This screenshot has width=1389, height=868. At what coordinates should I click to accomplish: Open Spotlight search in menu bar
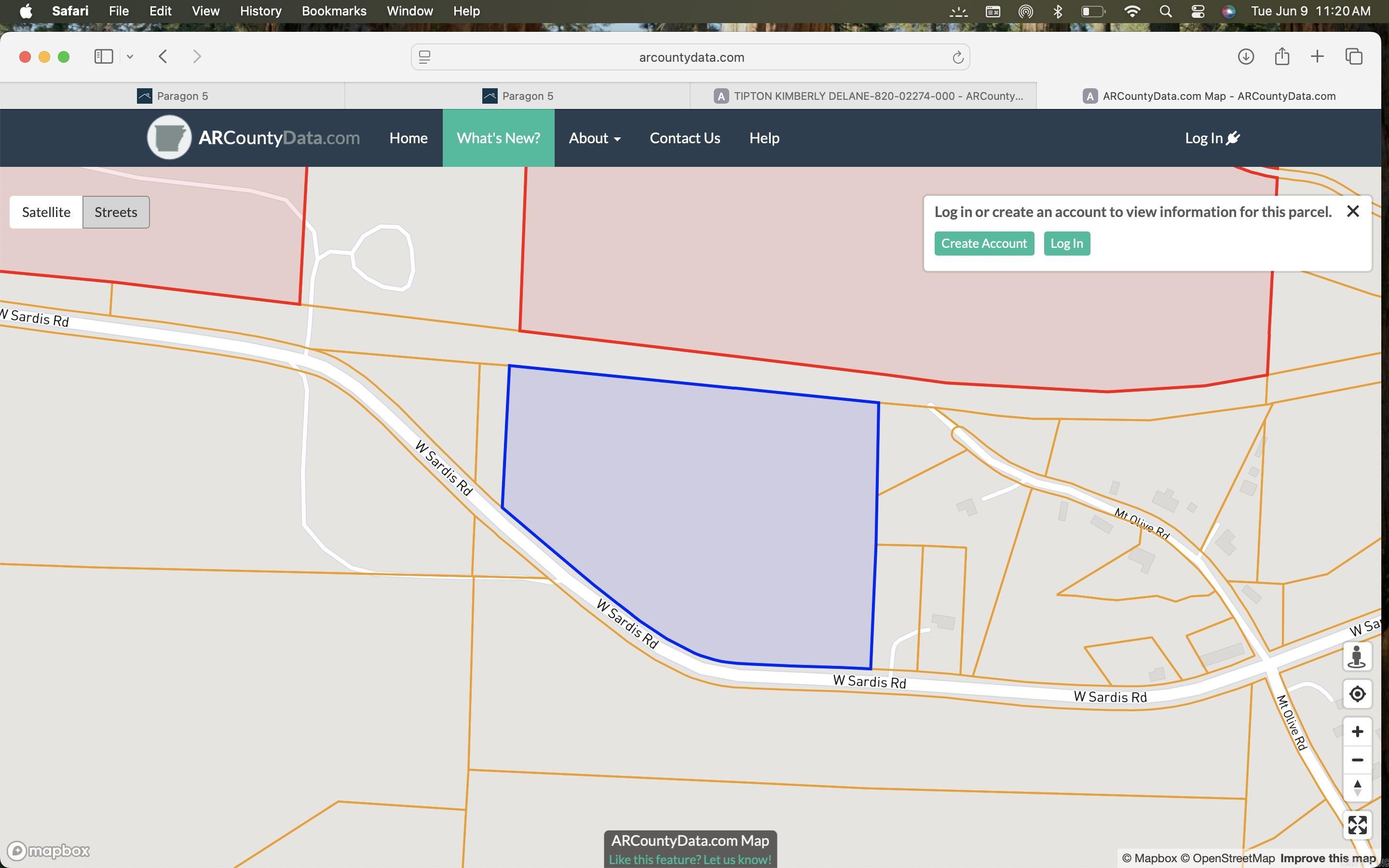click(x=1165, y=11)
